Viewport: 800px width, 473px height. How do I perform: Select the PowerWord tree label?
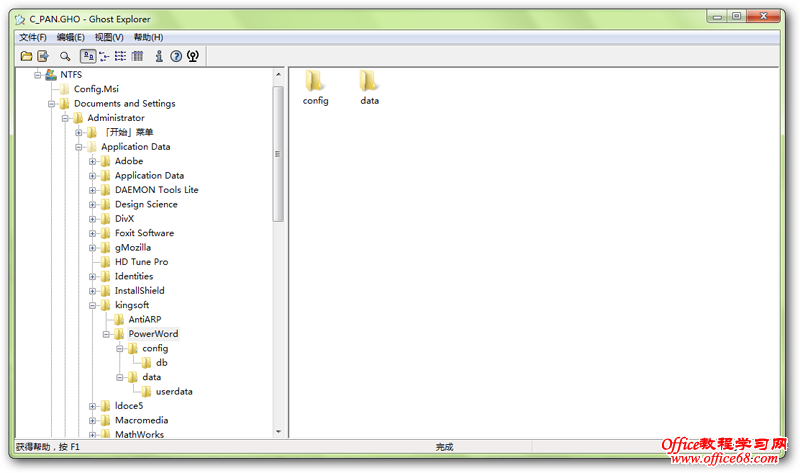click(153, 334)
